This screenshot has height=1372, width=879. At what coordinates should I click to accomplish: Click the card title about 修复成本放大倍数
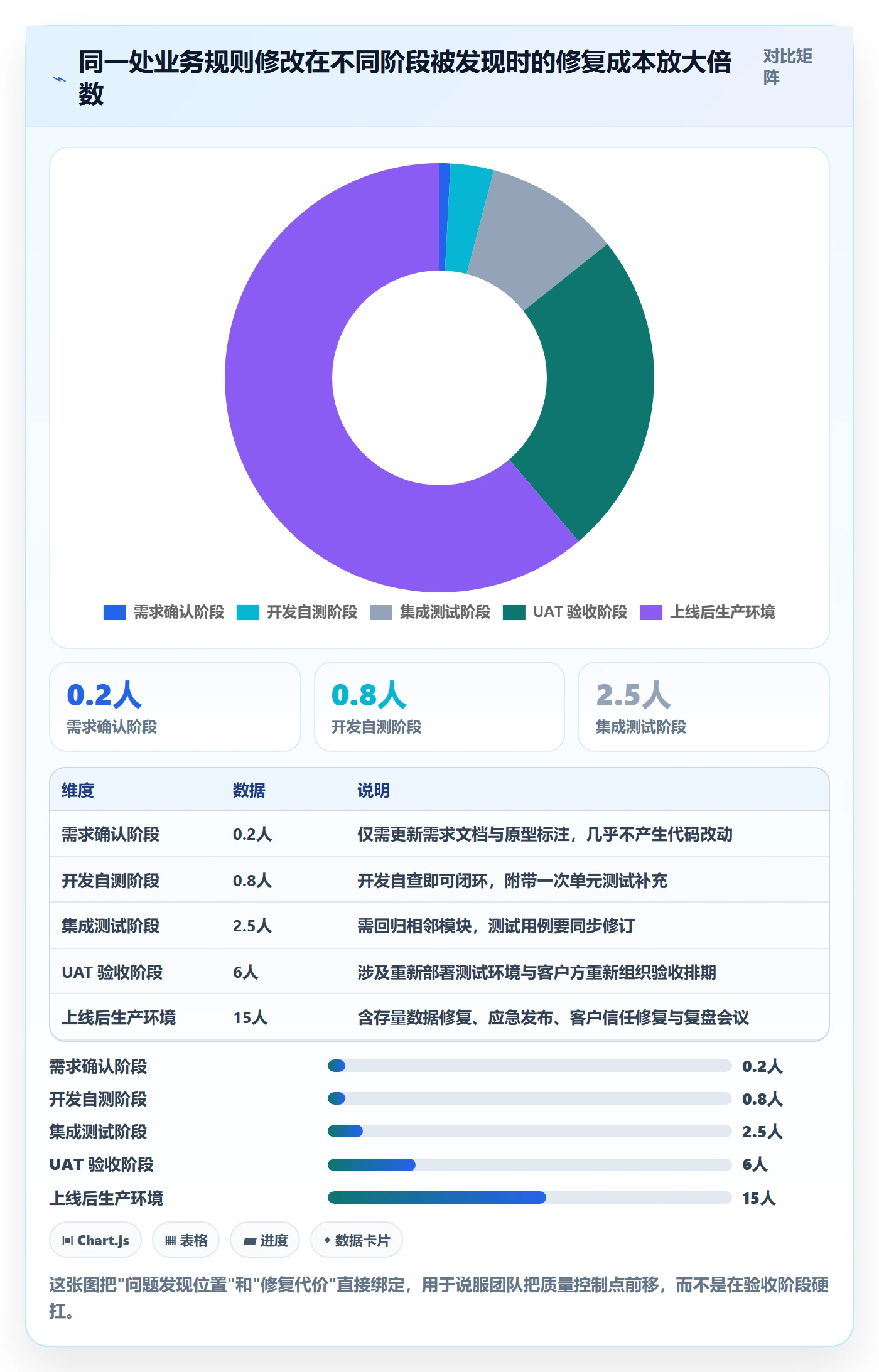[x=405, y=78]
